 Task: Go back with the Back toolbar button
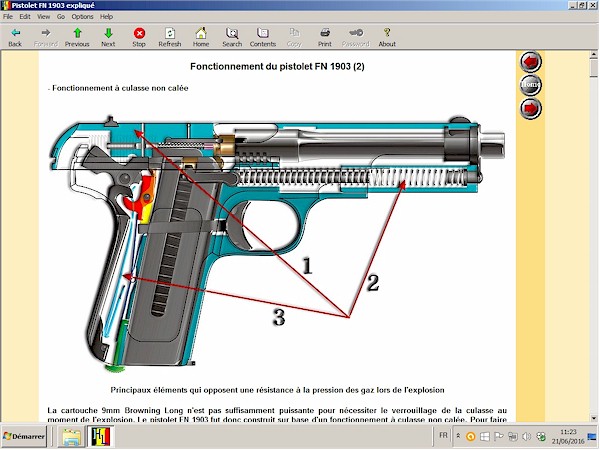tap(15, 37)
